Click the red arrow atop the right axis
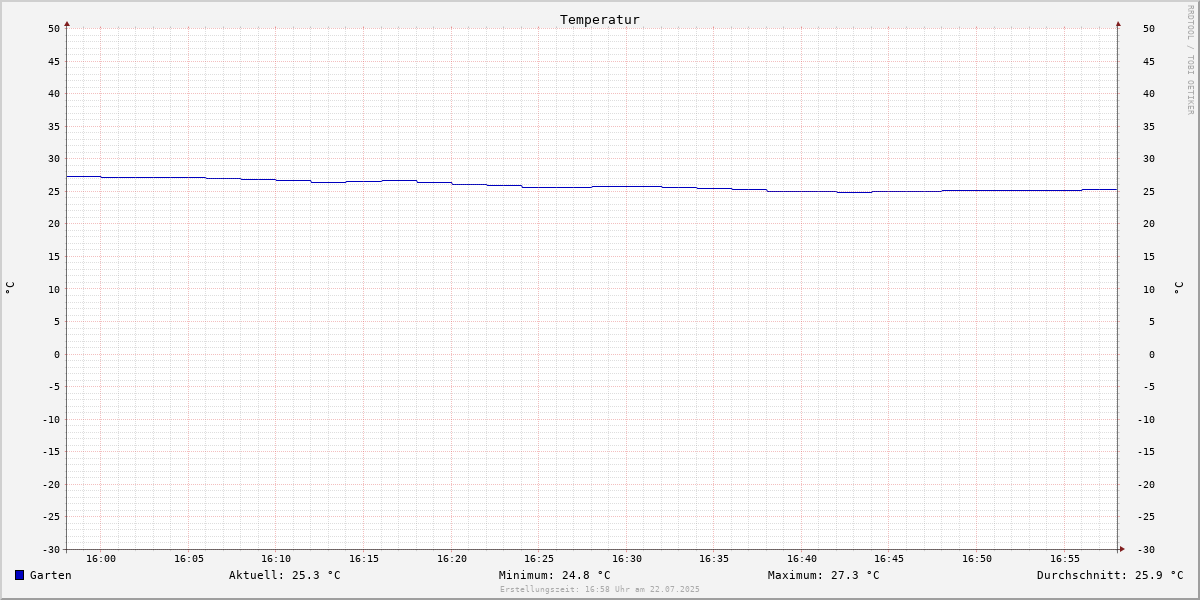 [x=1118, y=23]
